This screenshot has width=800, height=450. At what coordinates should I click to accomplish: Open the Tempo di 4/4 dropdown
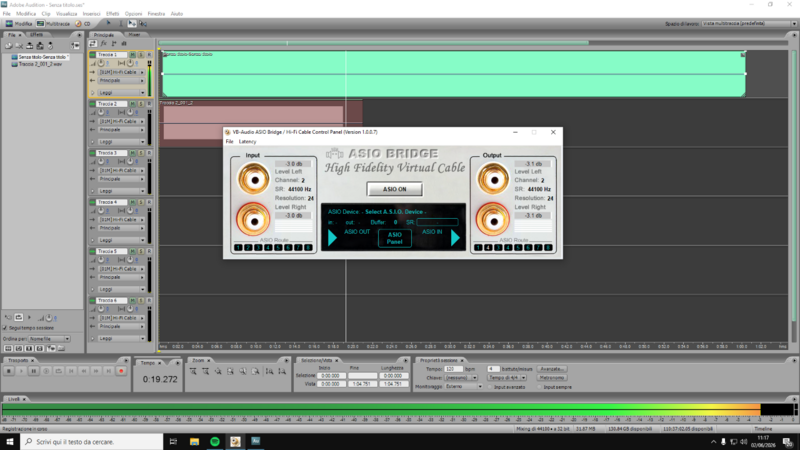[x=507, y=378]
